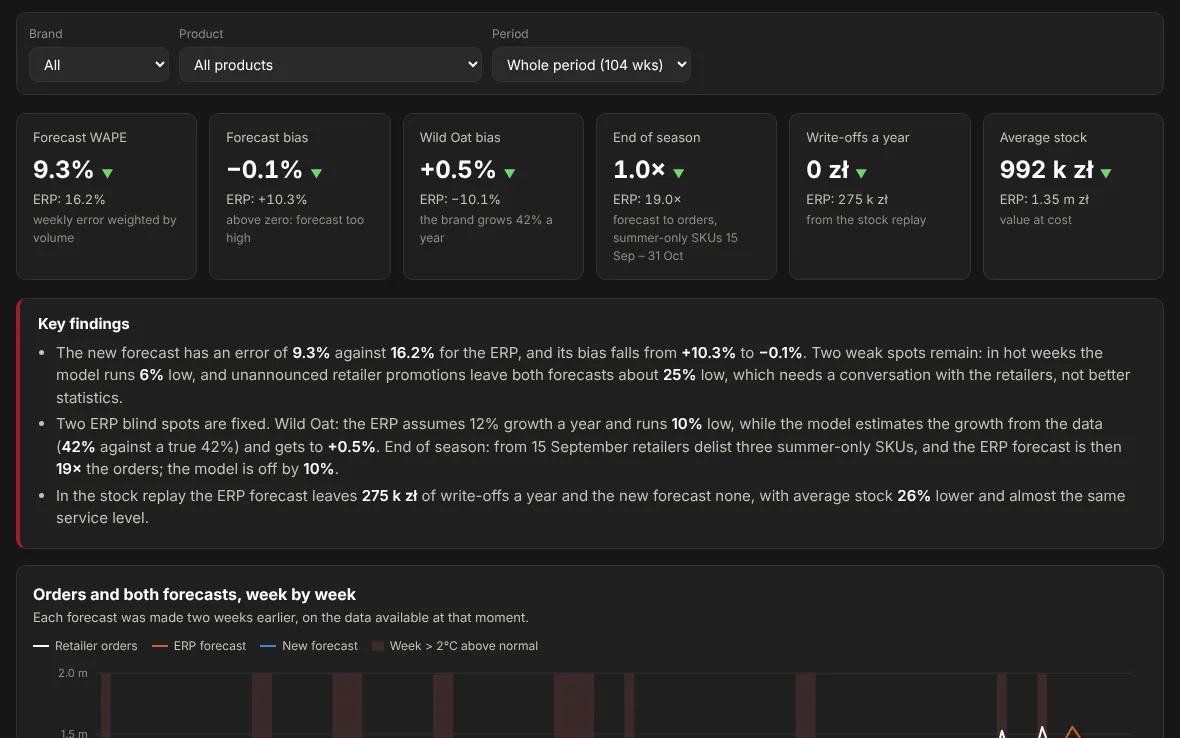
Task: Click the 992 k zł average stock value
Action: click(1046, 169)
